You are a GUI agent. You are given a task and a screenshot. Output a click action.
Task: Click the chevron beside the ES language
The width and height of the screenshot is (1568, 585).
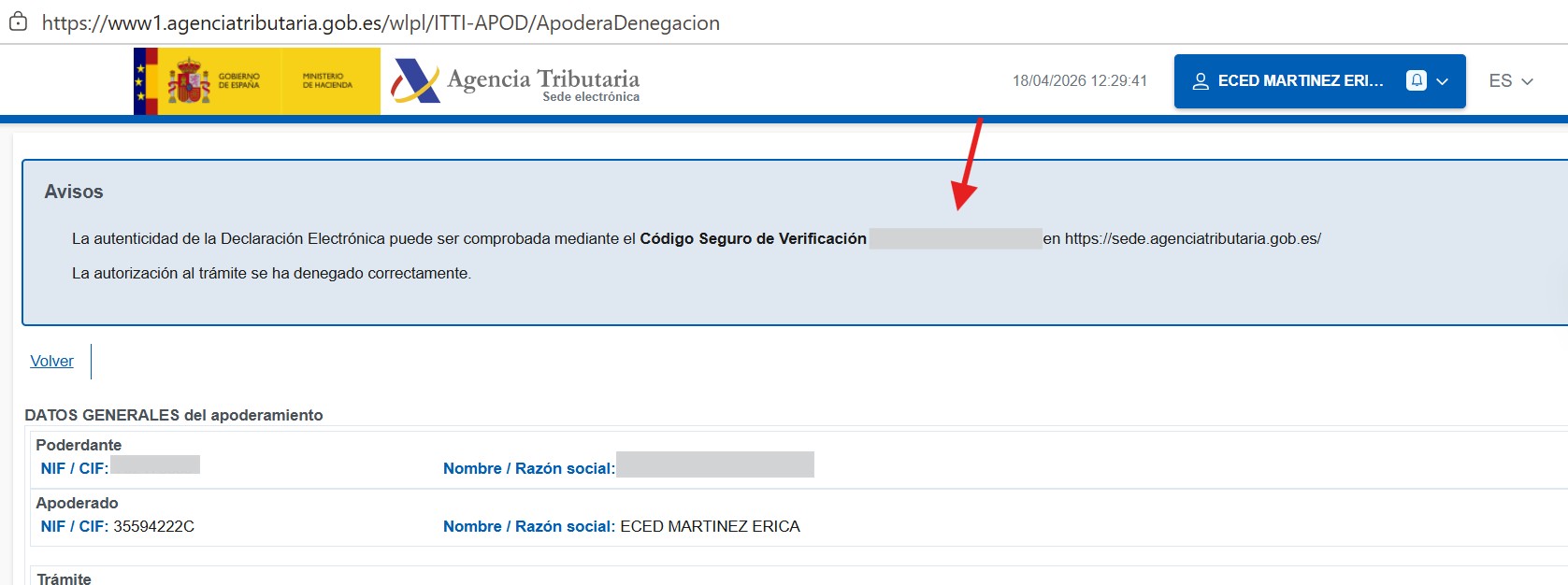point(1528,81)
